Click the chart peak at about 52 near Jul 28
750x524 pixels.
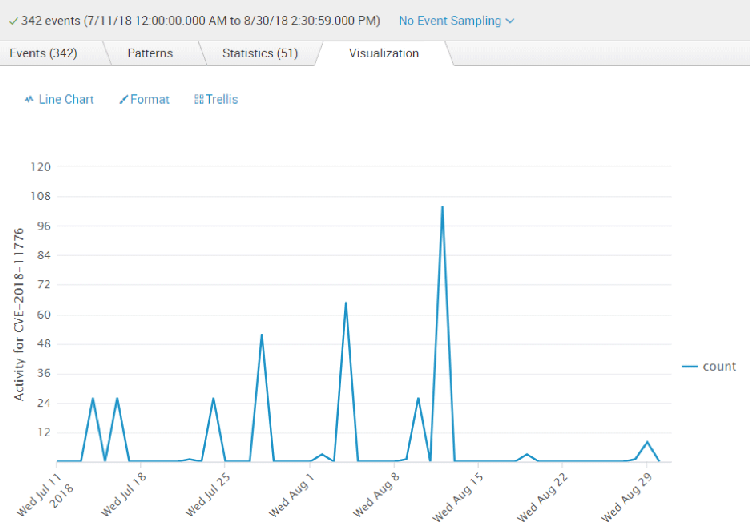point(262,335)
